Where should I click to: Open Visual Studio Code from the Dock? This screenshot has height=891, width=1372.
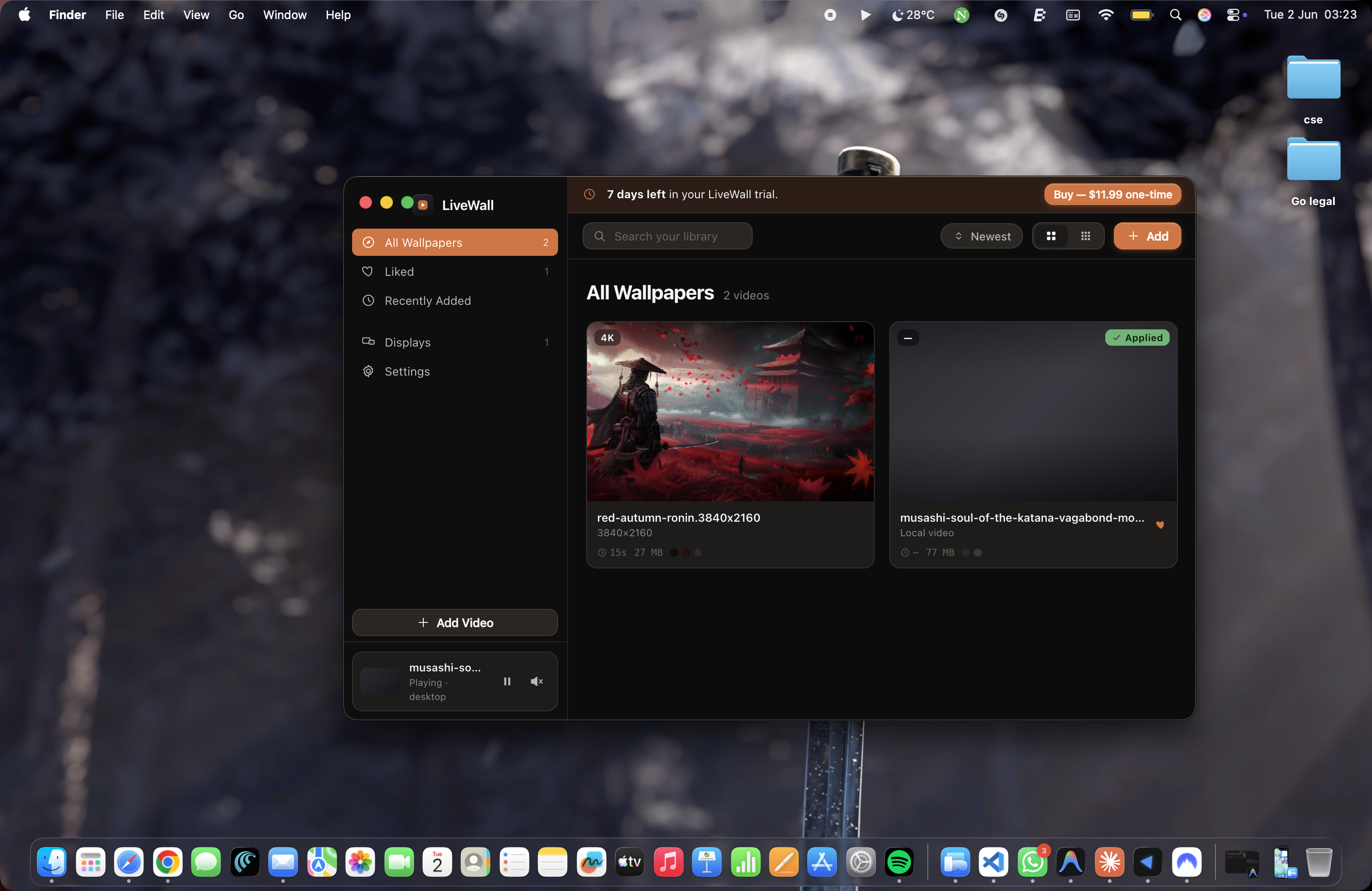[x=993, y=862]
